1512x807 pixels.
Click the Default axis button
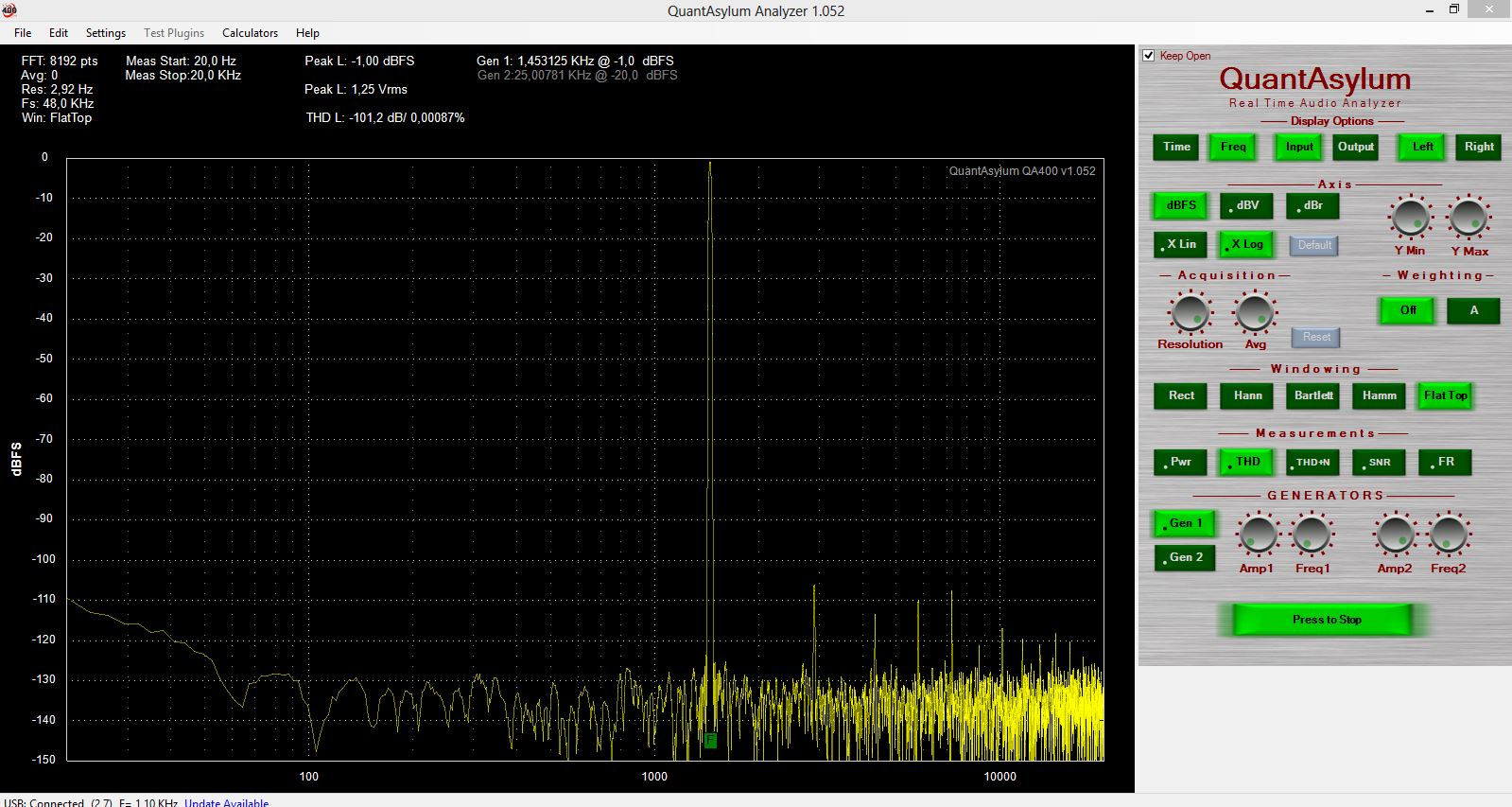tap(1314, 245)
